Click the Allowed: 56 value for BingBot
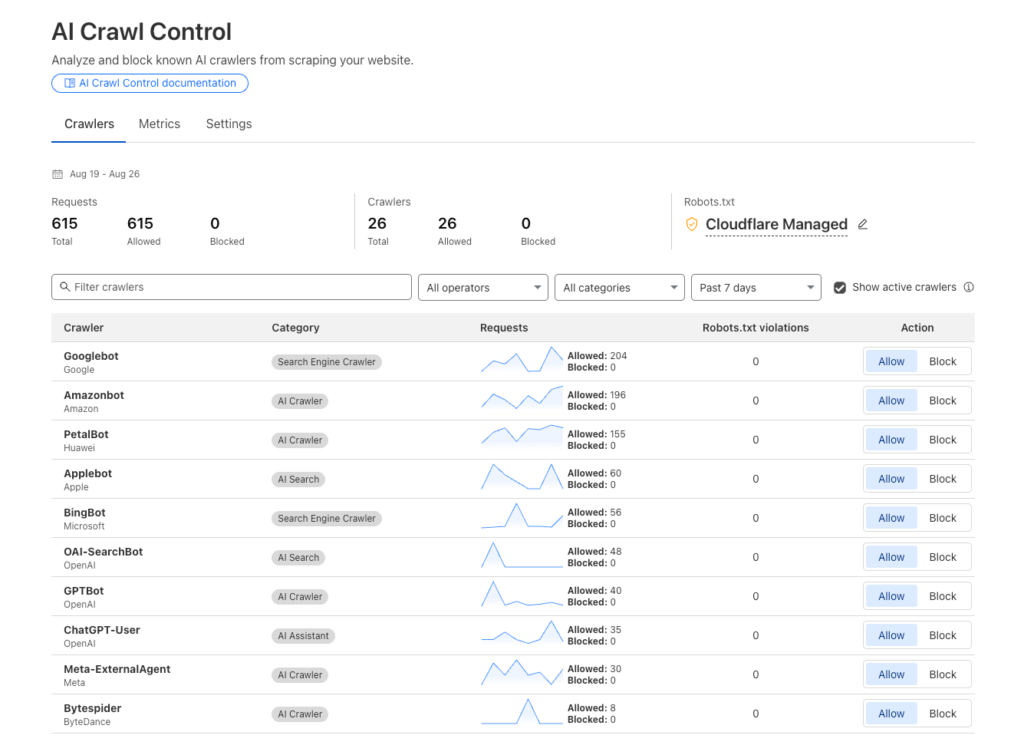The height and width of the screenshot is (755, 1024). tap(594, 513)
